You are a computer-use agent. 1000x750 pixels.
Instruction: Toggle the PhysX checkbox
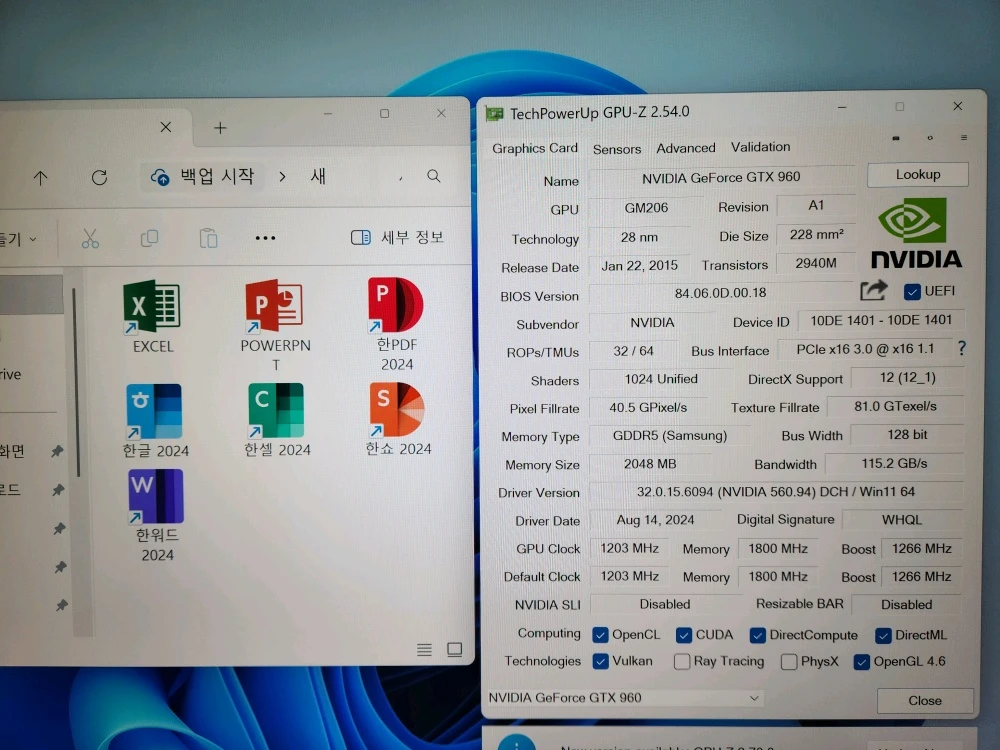[789, 661]
